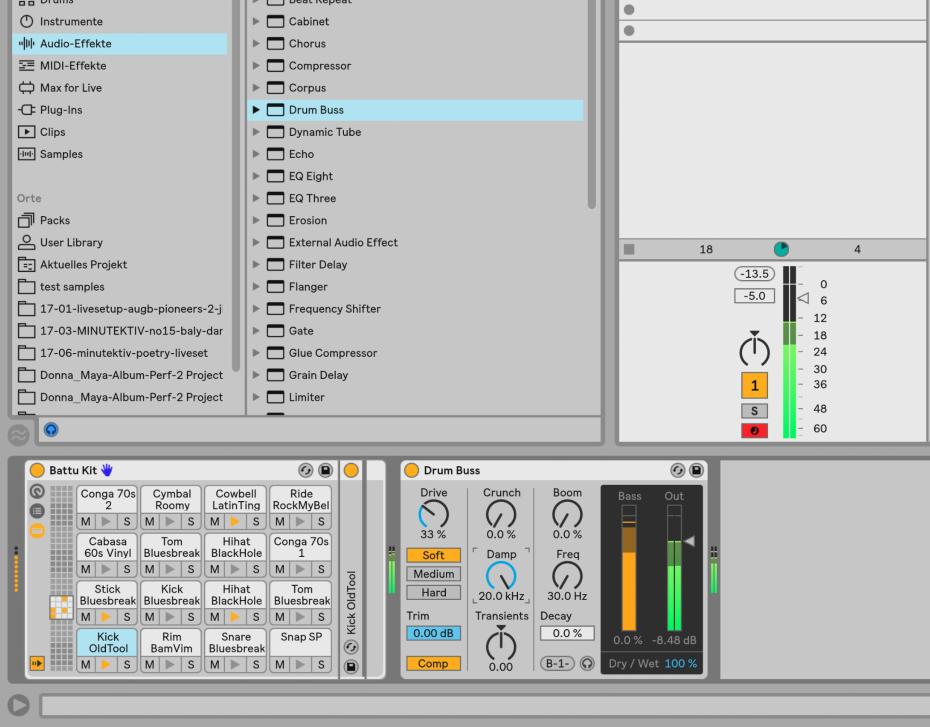Select Max for Live category

tap(70, 88)
